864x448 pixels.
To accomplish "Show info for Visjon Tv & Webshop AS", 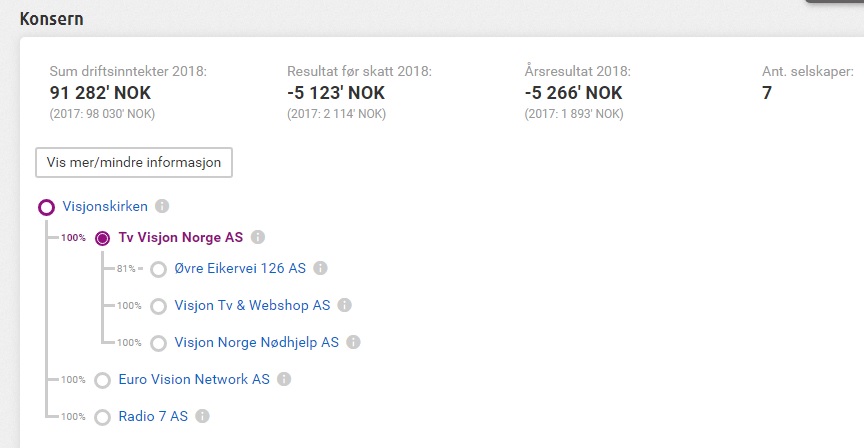I will pos(344,305).
